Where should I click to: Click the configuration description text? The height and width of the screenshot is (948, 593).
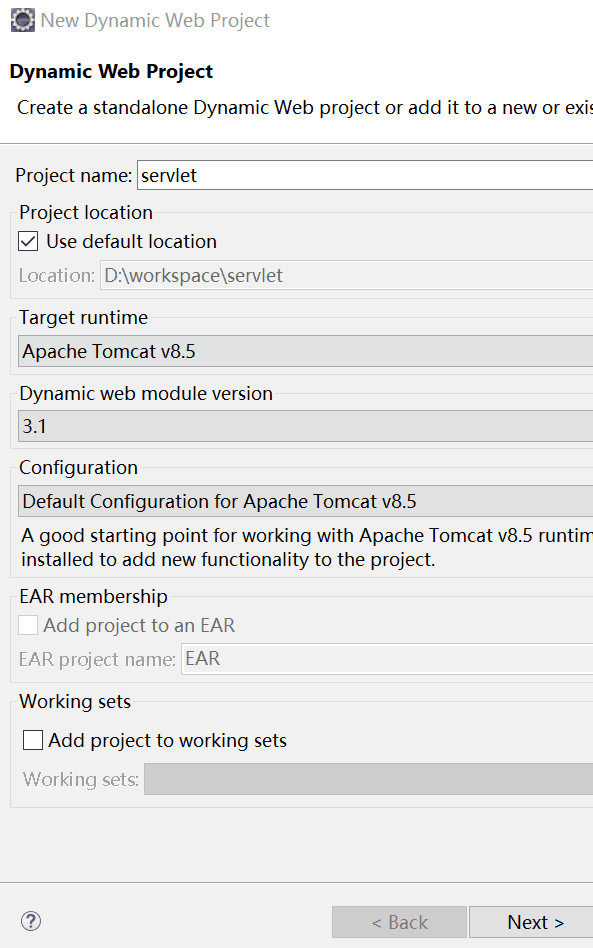coord(307,547)
